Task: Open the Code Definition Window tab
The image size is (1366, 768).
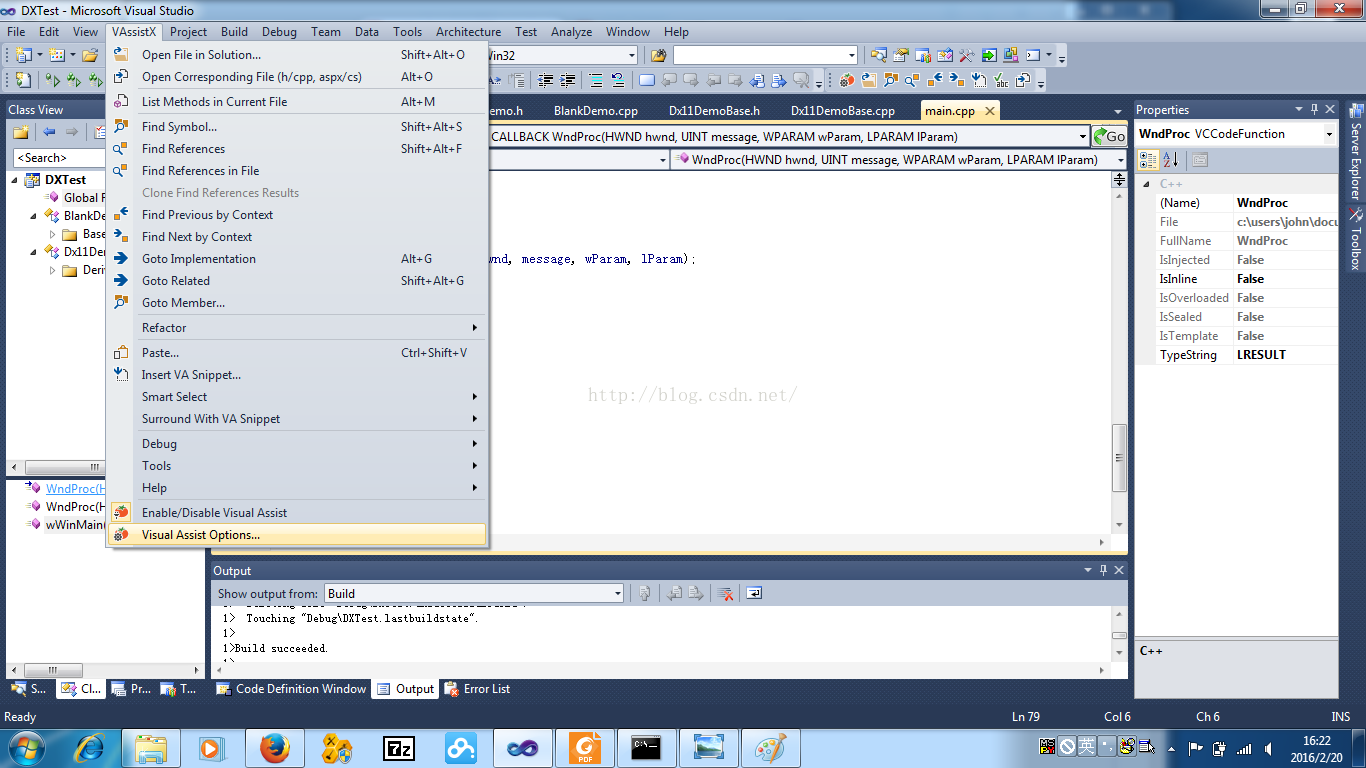Action: tap(291, 689)
